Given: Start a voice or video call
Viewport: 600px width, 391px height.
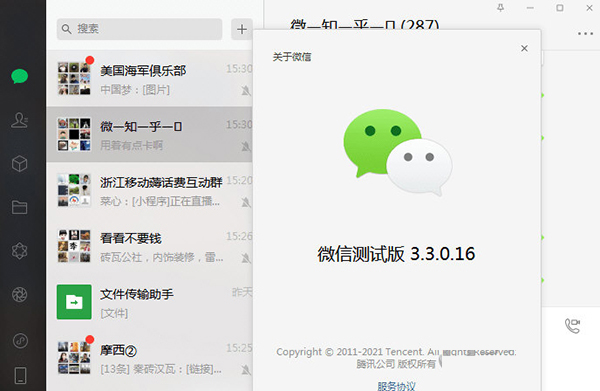Looking at the screenshot, I should tap(572, 326).
